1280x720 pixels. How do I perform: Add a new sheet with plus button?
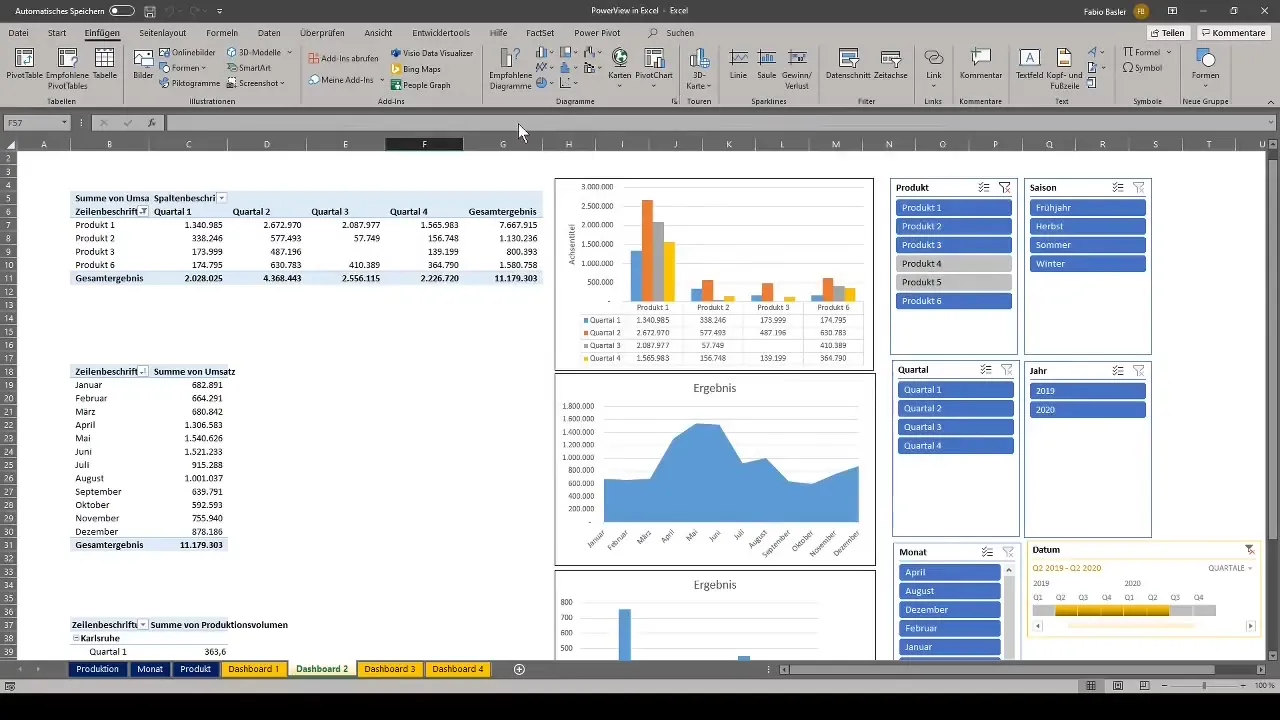pos(519,669)
